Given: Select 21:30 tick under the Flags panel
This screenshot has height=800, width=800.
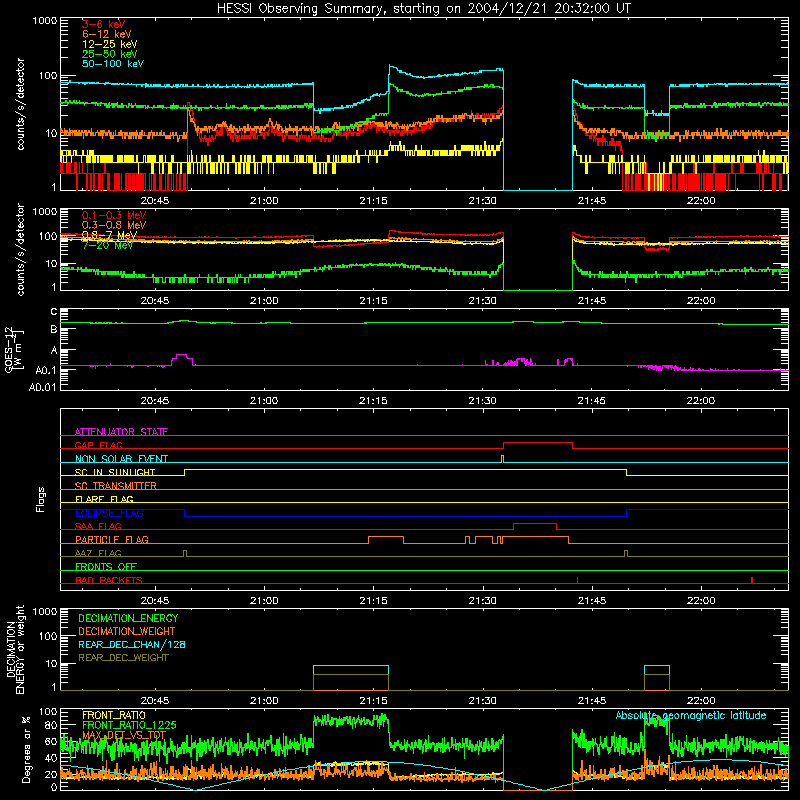Looking at the screenshot, I should coord(482,601).
